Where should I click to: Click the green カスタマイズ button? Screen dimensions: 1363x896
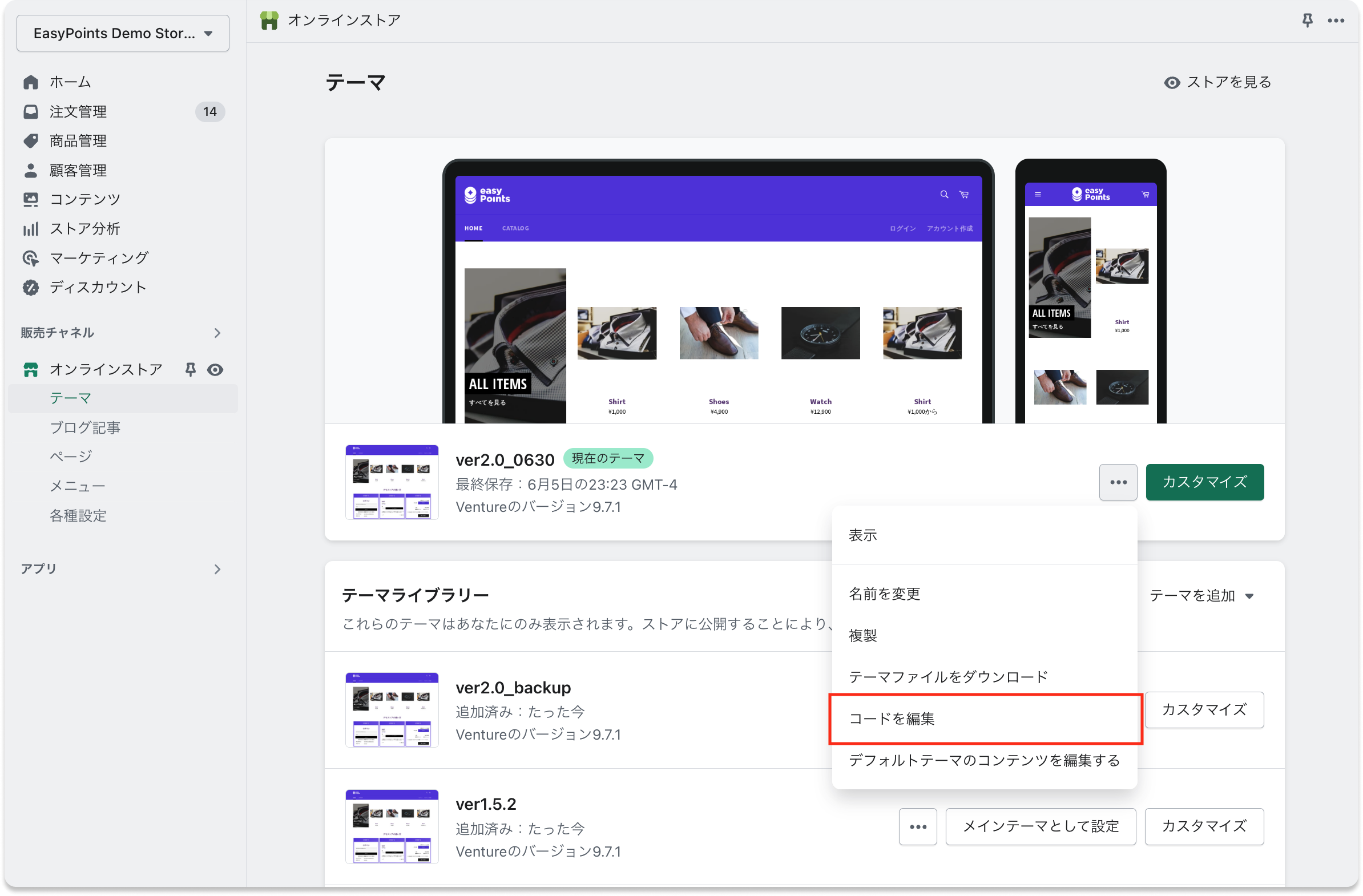pyautogui.click(x=1204, y=482)
